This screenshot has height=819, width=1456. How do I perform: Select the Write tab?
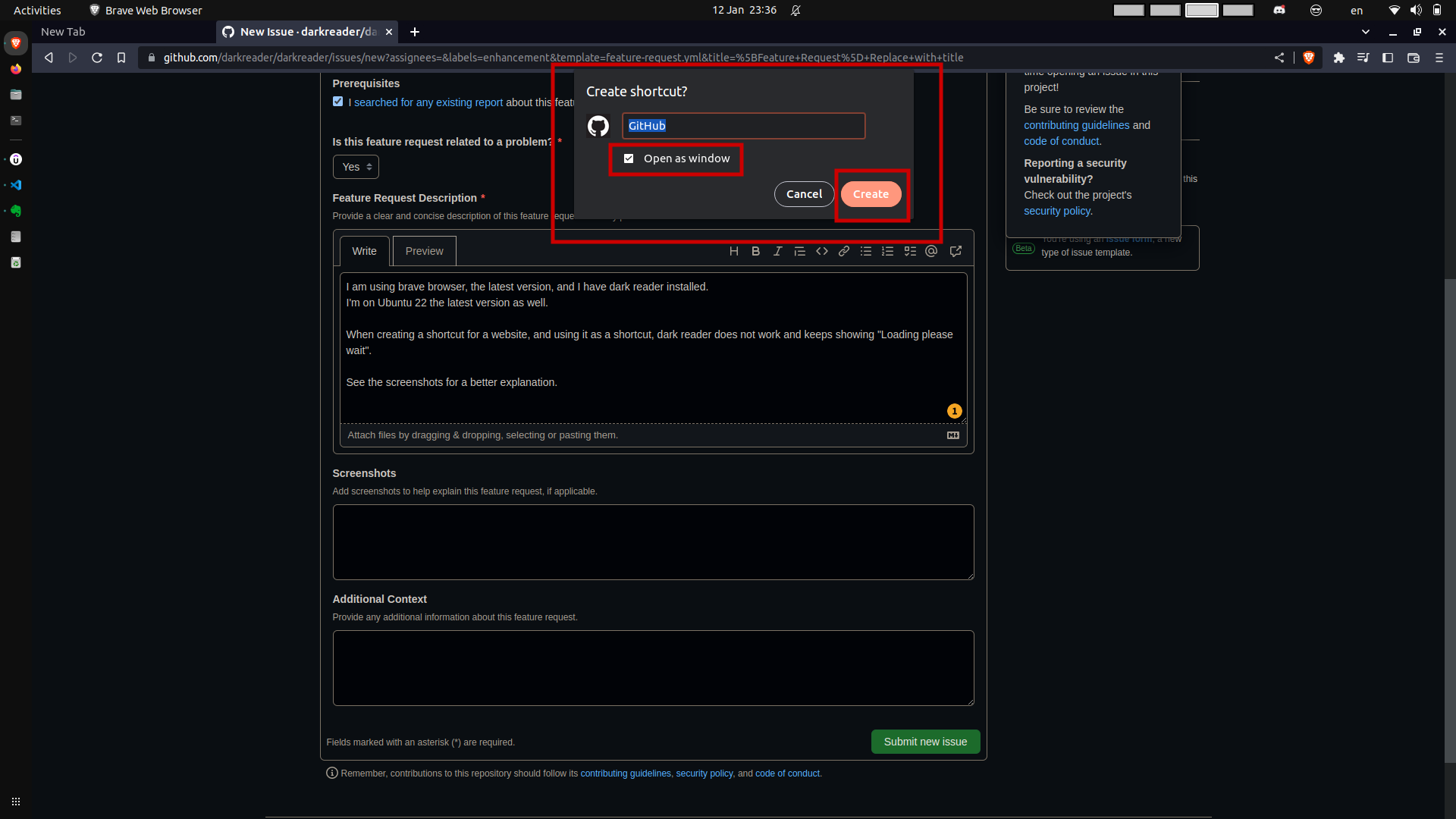[x=364, y=251]
